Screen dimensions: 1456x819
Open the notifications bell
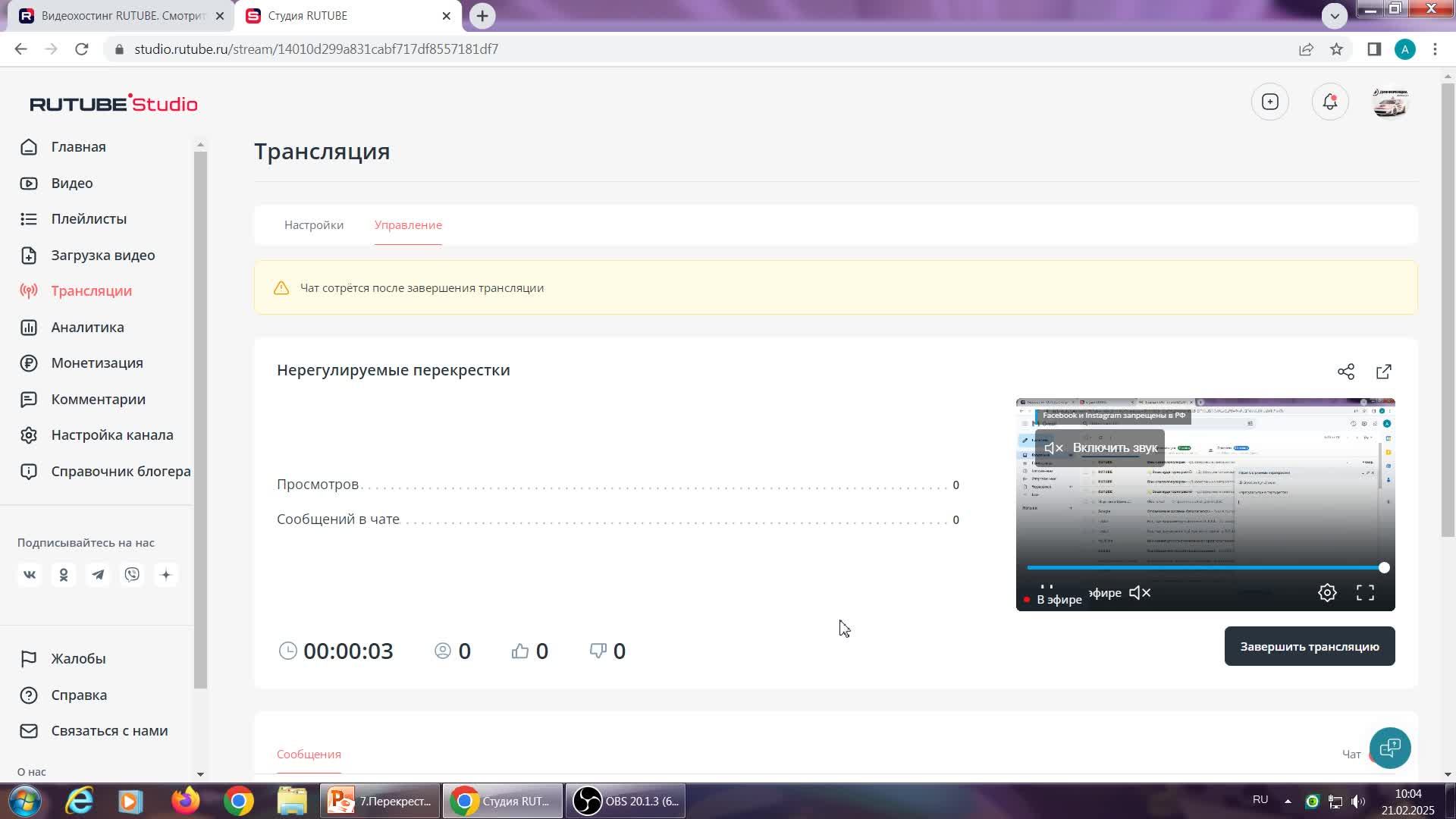click(1329, 102)
